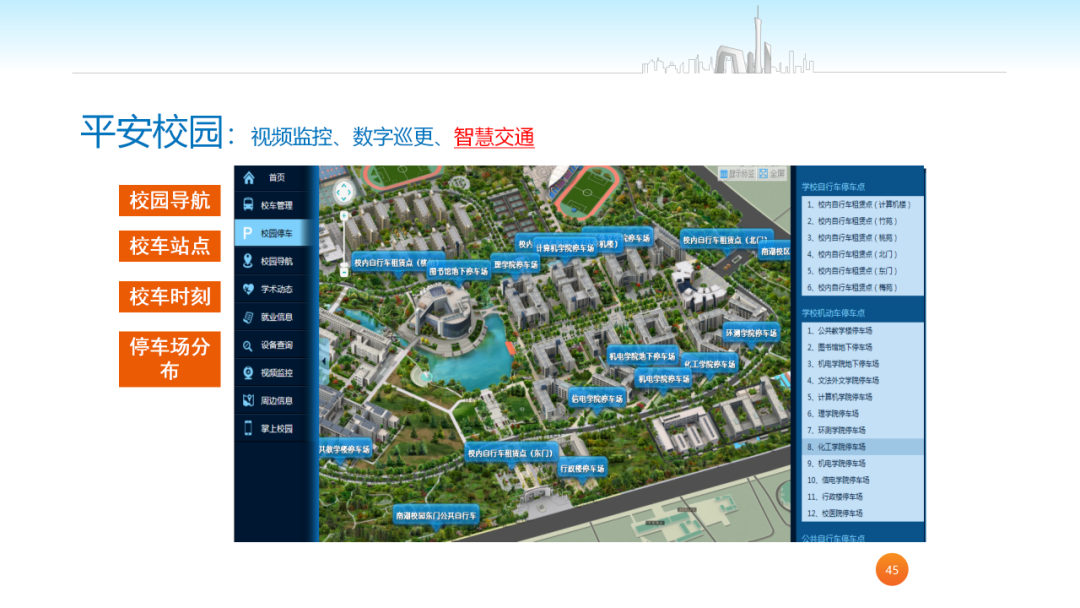1080x608 pixels.
Task: Select 公共教学楼停车场 in list
Action: pos(862,331)
